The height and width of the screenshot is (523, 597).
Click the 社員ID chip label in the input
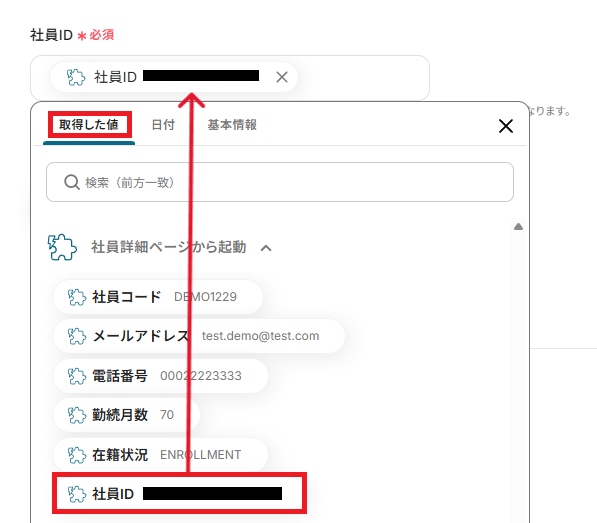click(x=115, y=77)
